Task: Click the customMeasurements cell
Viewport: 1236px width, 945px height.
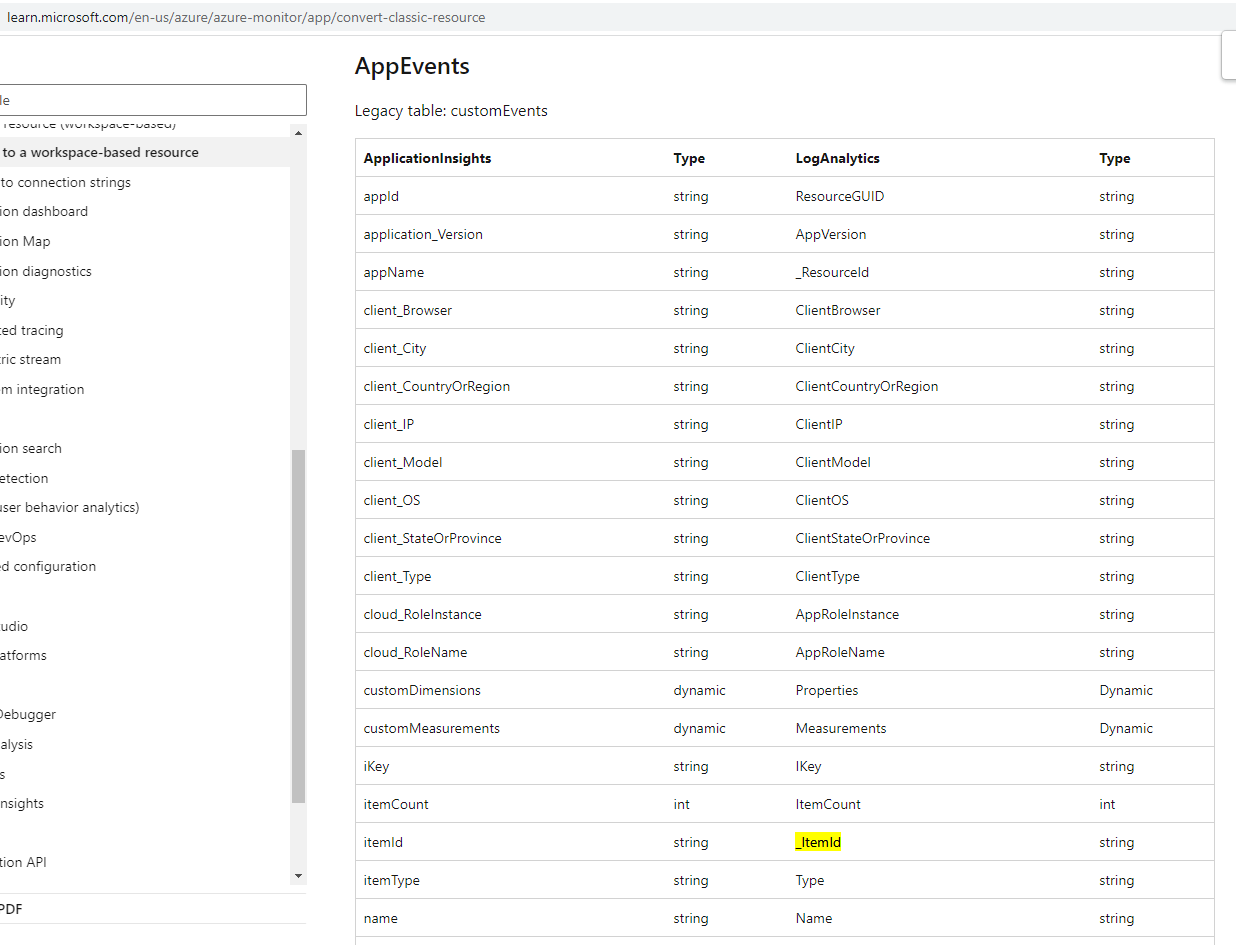Action: click(x=432, y=728)
